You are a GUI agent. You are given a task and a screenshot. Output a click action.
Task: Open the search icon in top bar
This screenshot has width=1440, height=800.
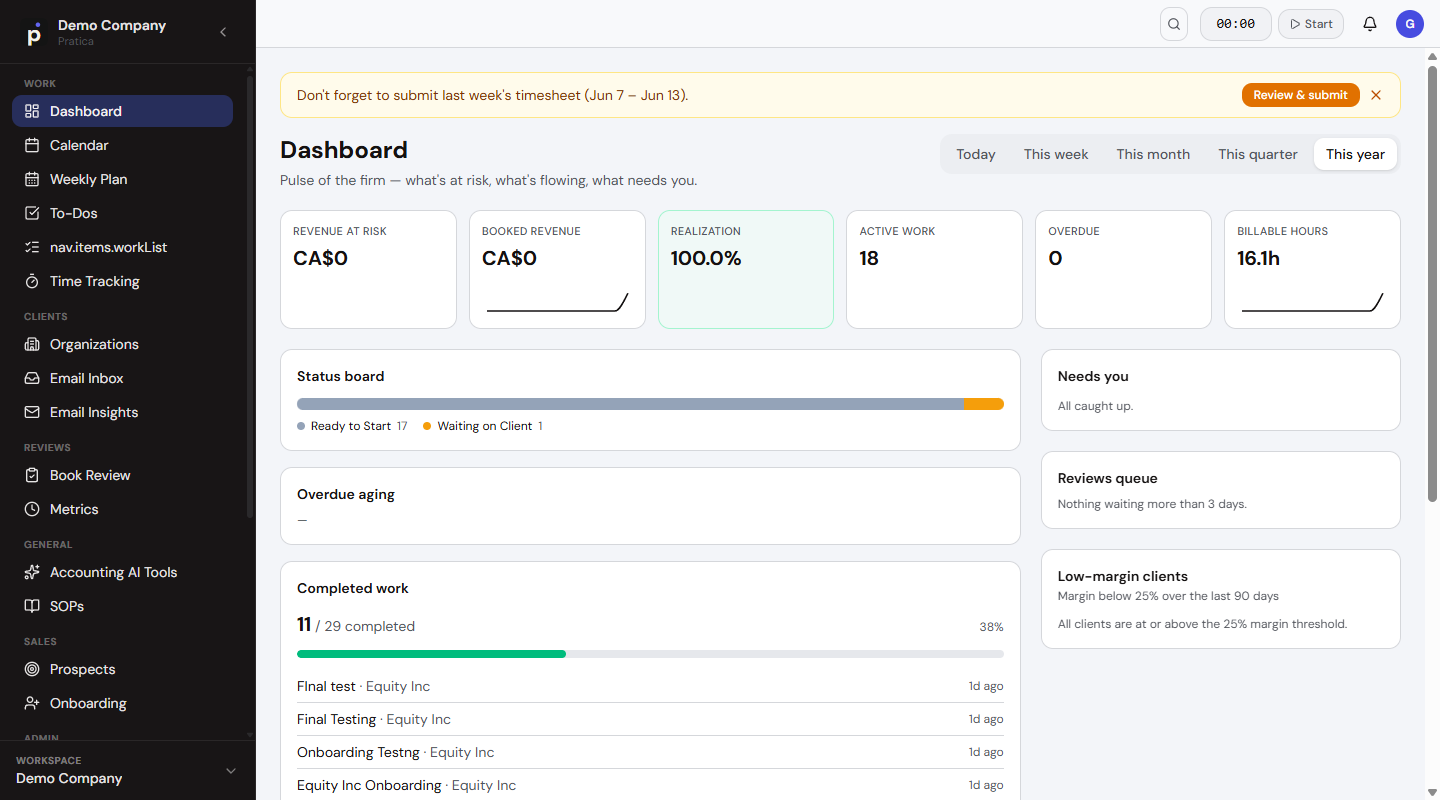coord(1174,24)
